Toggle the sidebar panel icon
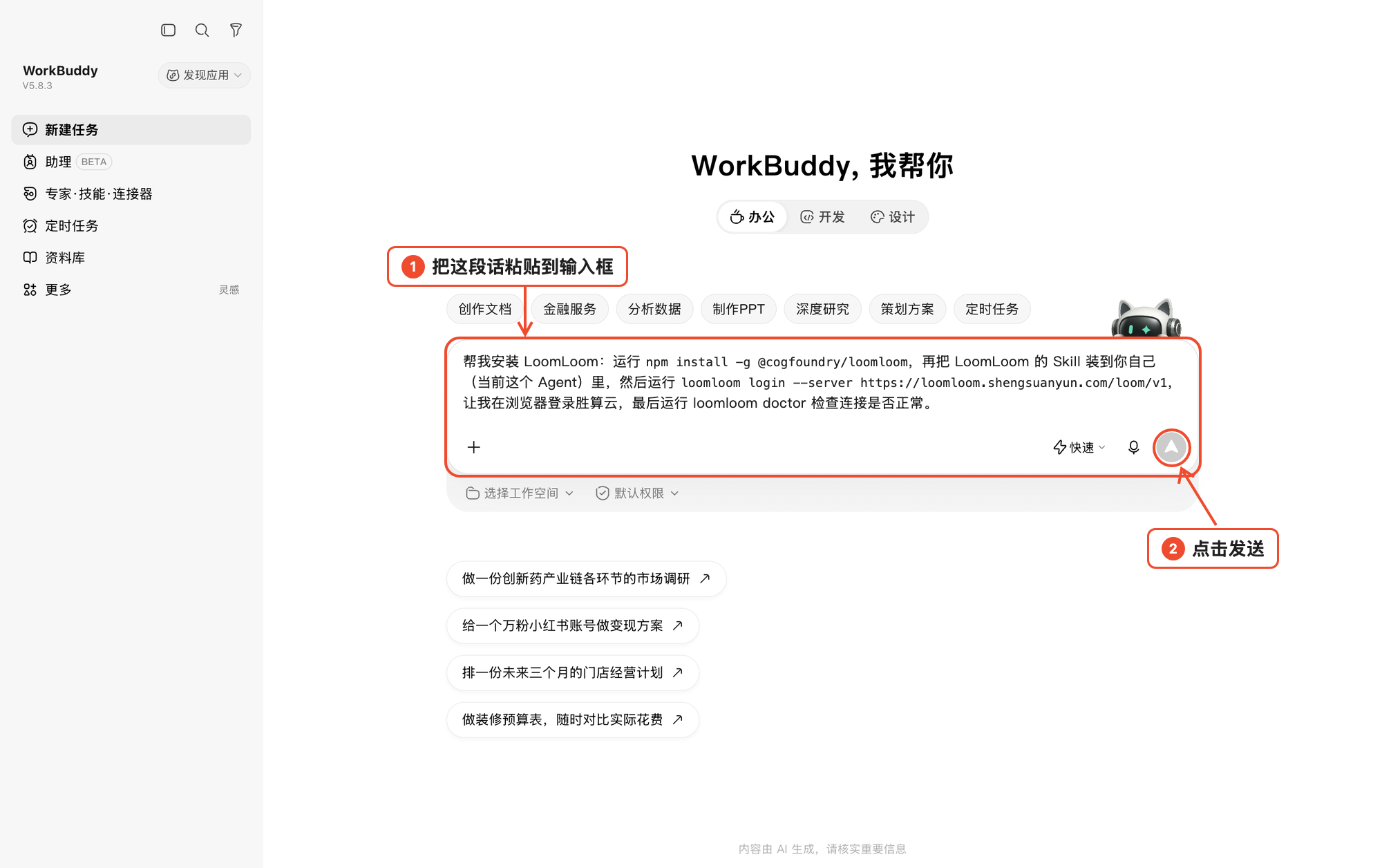 [x=168, y=30]
